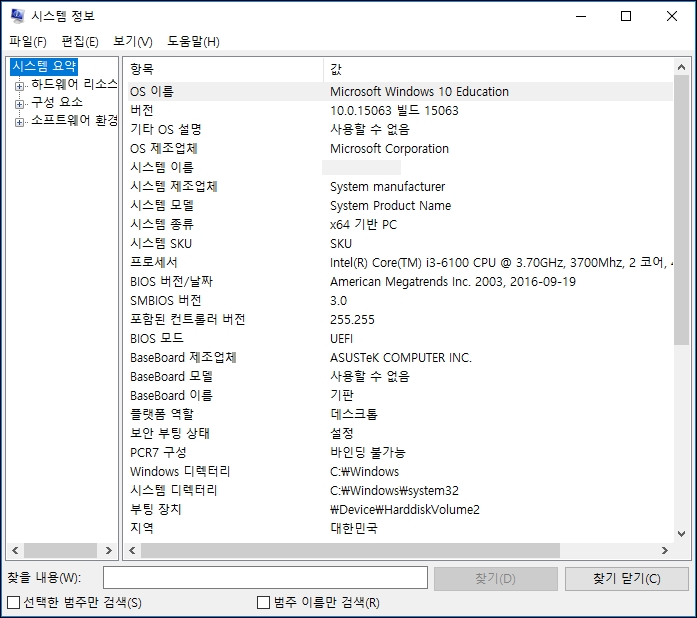The width and height of the screenshot is (697, 618).
Task: Select the 시스템 이름 row
Action: pyautogui.click(x=400, y=168)
